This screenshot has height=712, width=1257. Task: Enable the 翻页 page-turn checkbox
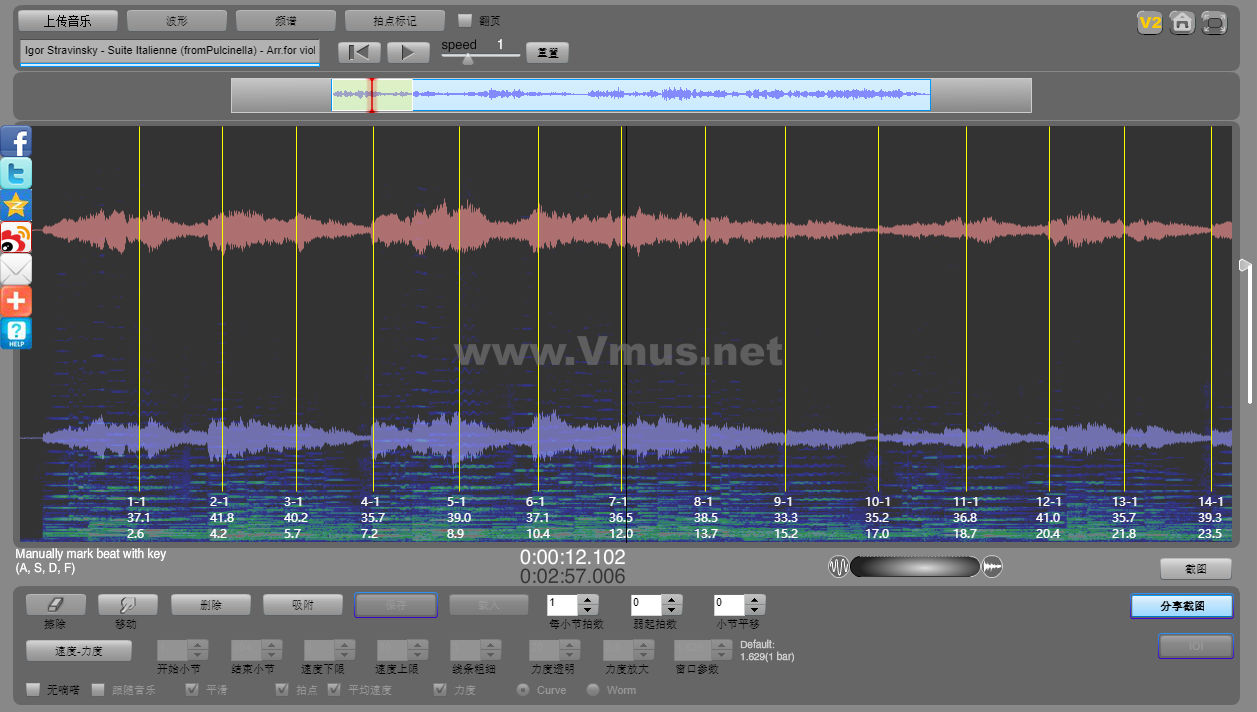click(465, 20)
